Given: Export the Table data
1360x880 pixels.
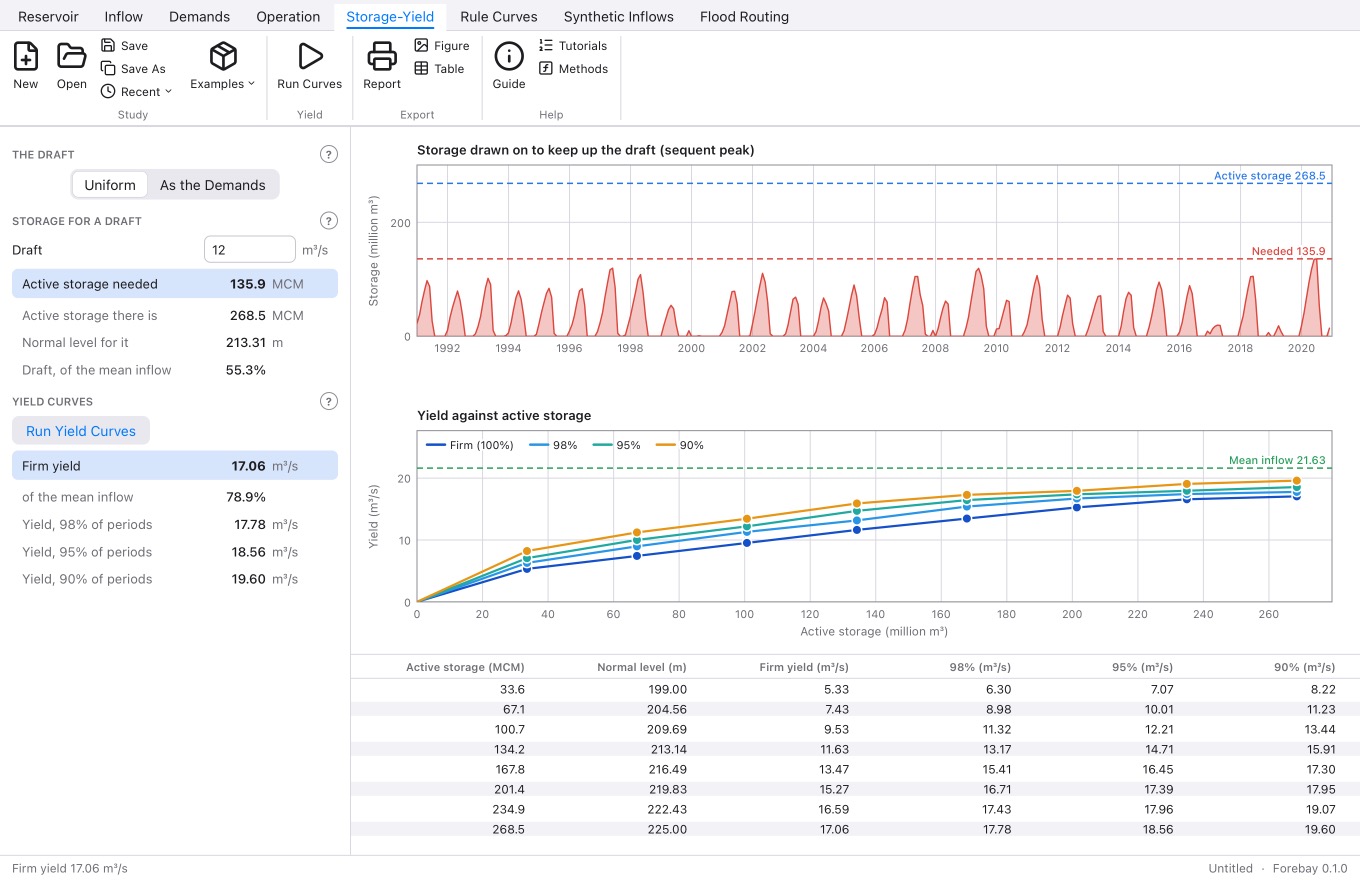Looking at the screenshot, I should coord(440,69).
